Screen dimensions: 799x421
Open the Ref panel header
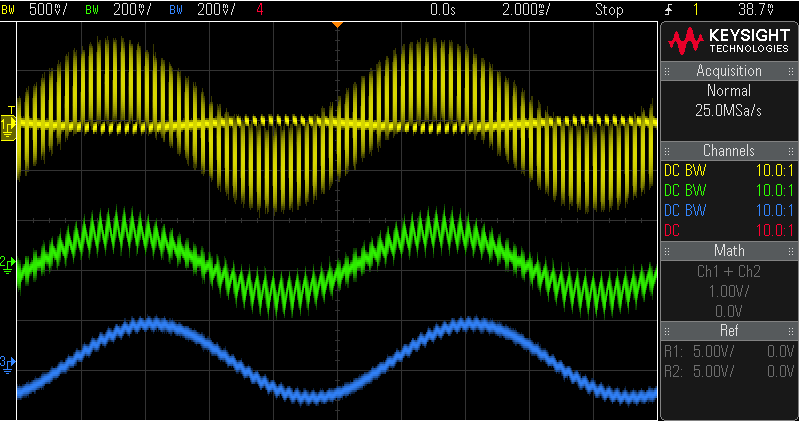click(729, 329)
